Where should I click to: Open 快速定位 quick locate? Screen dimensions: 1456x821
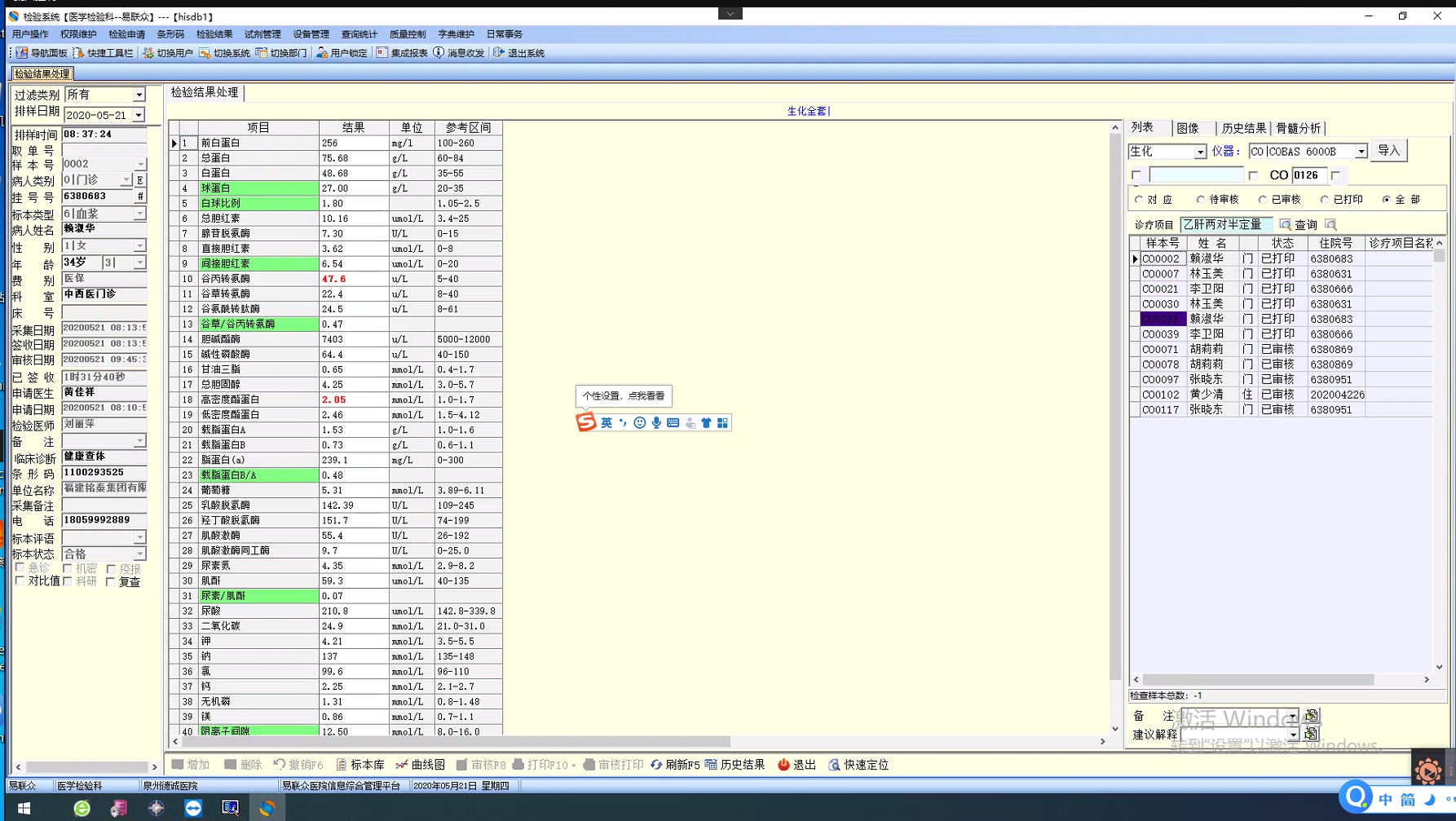point(858,765)
